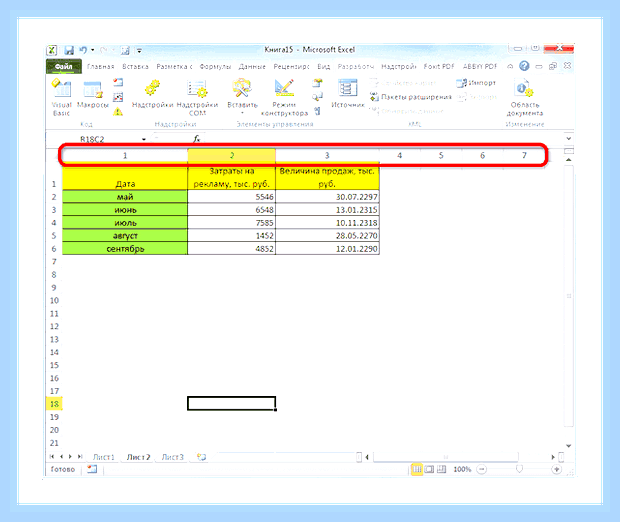Select the cell with value 7585
The image size is (620, 522).
[x=232, y=223]
